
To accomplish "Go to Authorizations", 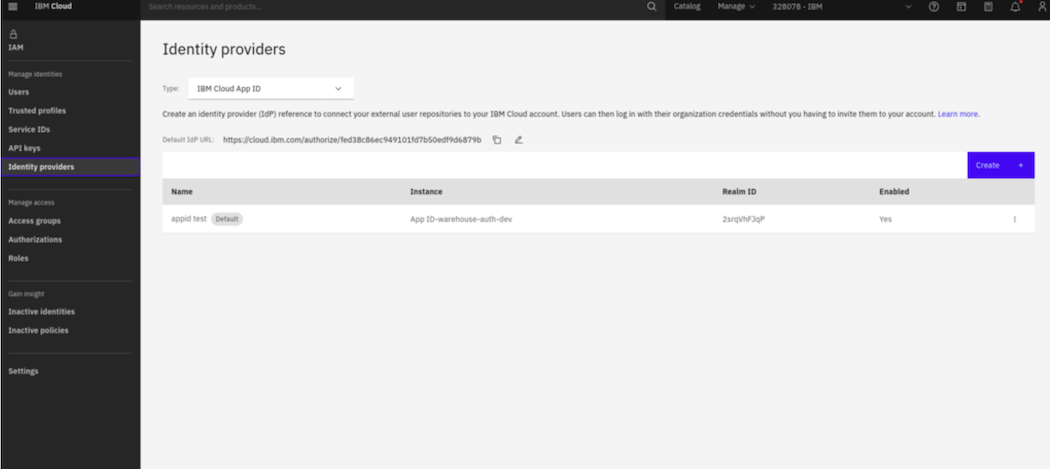I will click(x=35, y=239).
